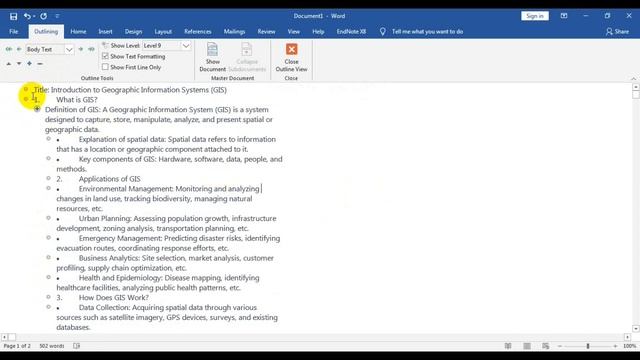Click the vertical scroll down arrow
Screen dimensions: 640x360
(x=636, y=329)
